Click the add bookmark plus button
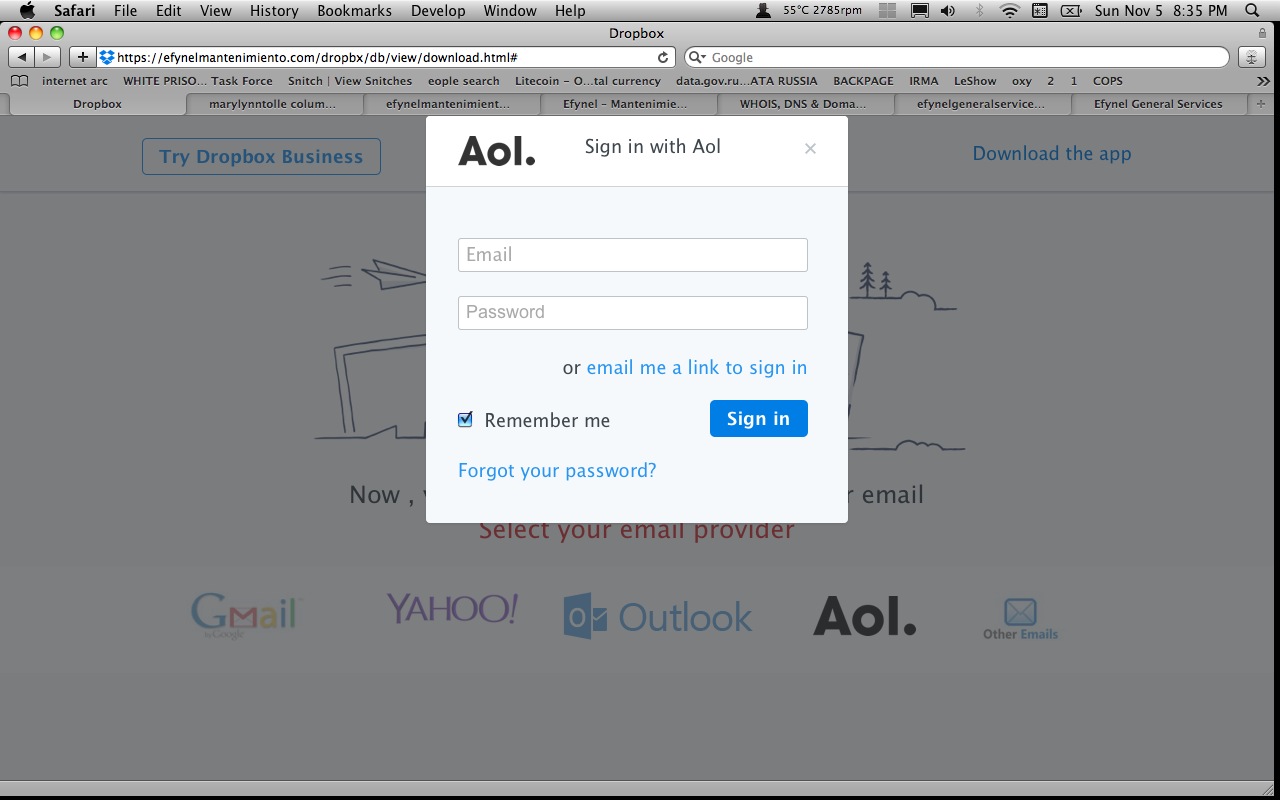The width and height of the screenshot is (1280, 800). [x=83, y=57]
